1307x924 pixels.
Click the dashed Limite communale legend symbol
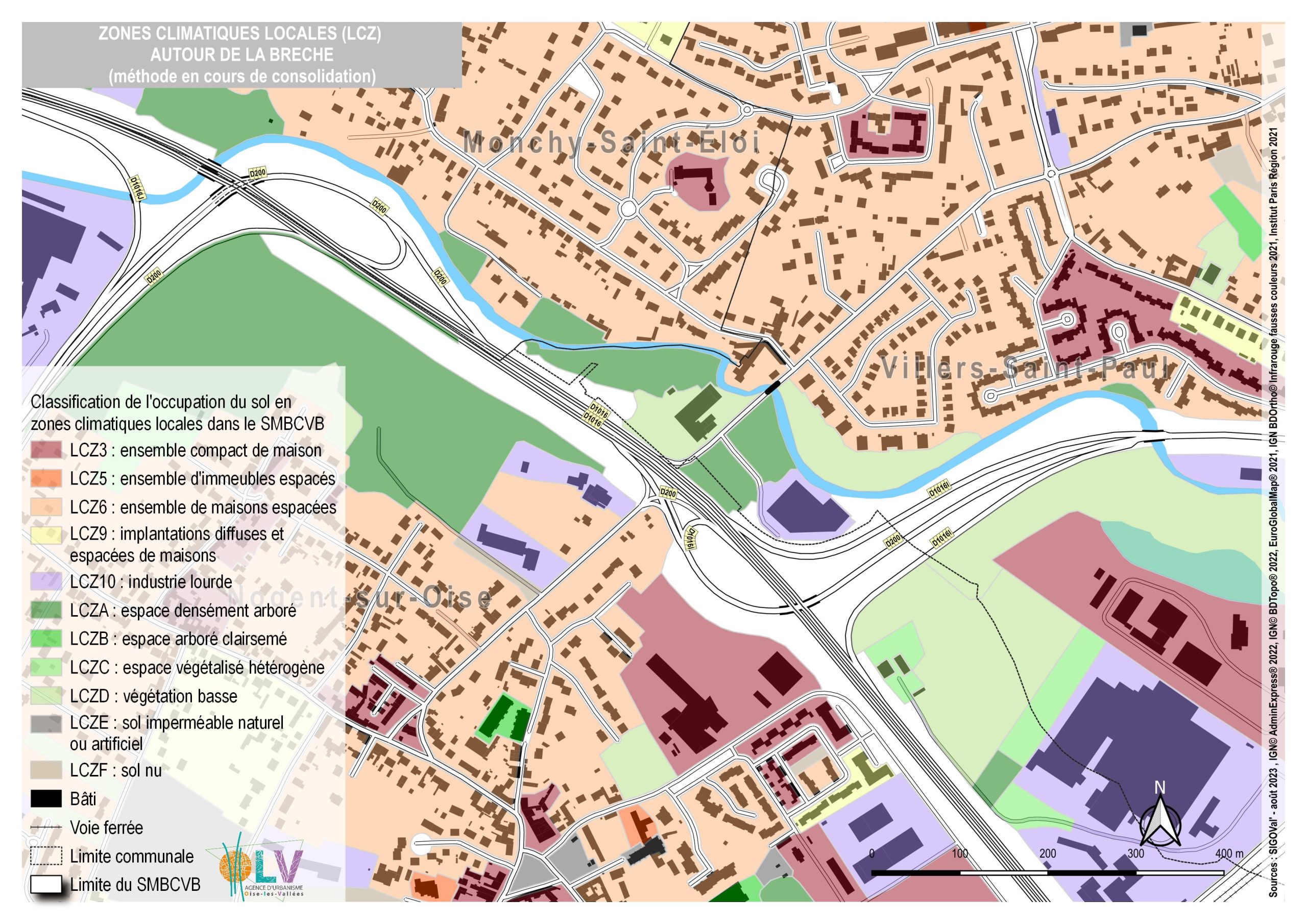[x=46, y=856]
